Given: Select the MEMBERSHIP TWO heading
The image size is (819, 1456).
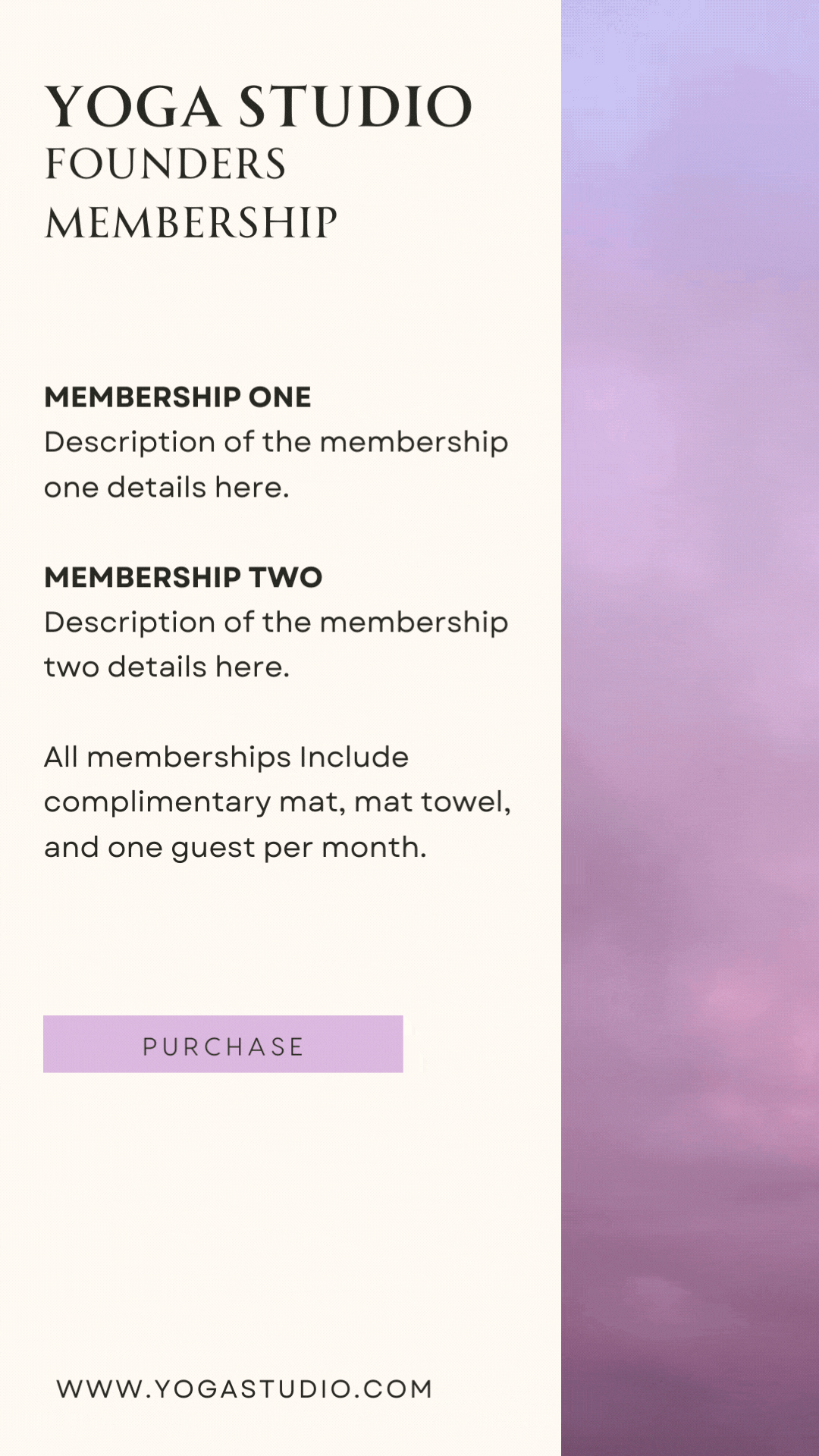Looking at the screenshot, I should click(184, 577).
